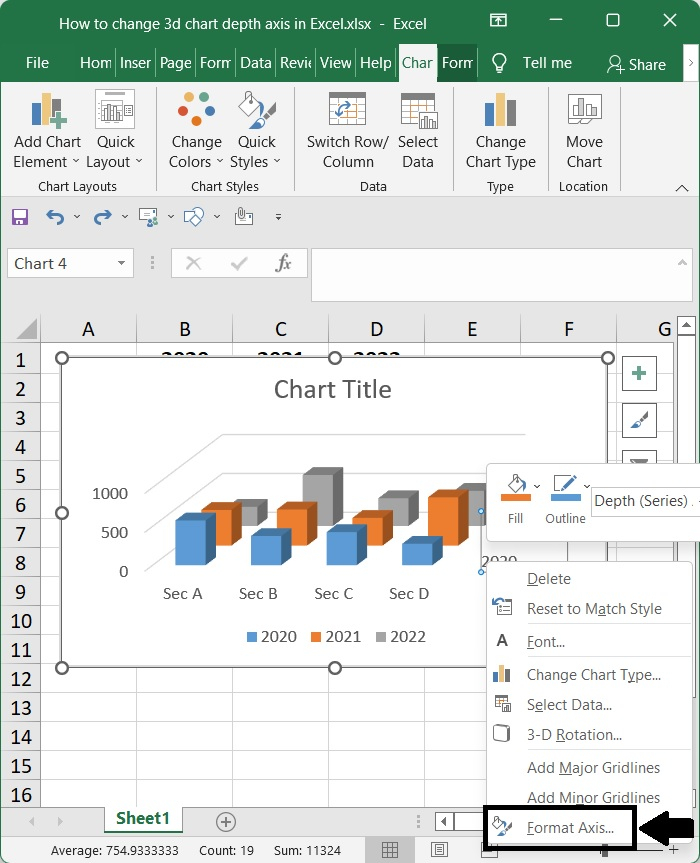Open the Data ribbon tab

256,63
